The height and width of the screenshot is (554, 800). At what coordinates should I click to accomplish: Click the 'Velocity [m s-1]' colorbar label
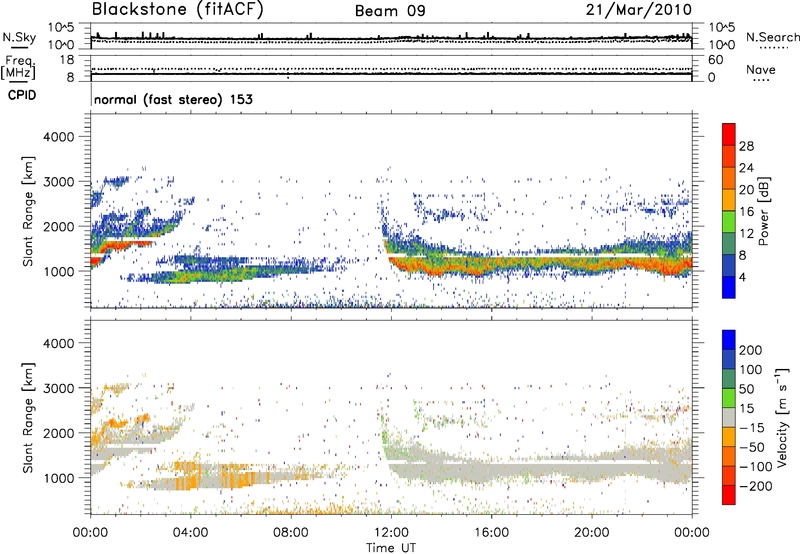click(x=782, y=417)
